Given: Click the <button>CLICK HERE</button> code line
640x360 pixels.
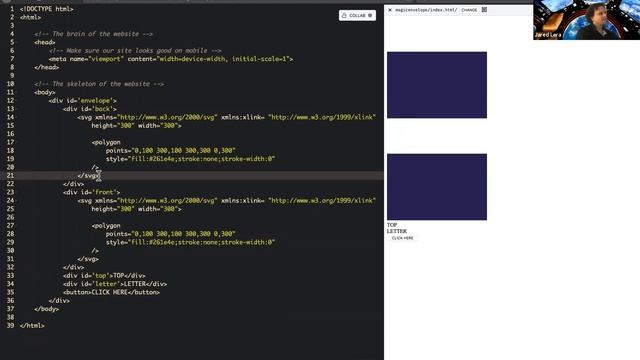Looking at the screenshot, I should (111, 292).
